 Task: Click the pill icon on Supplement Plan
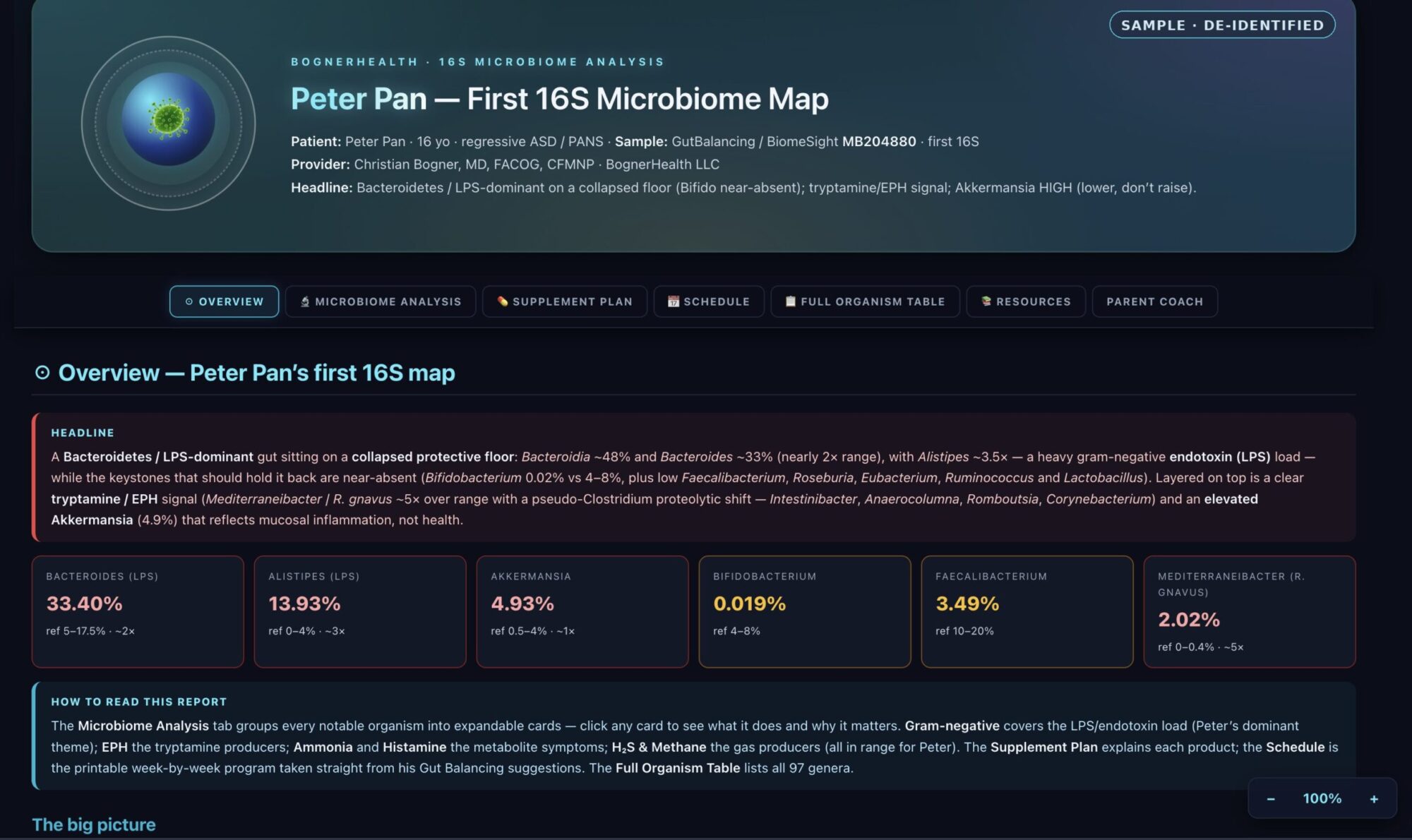503,301
